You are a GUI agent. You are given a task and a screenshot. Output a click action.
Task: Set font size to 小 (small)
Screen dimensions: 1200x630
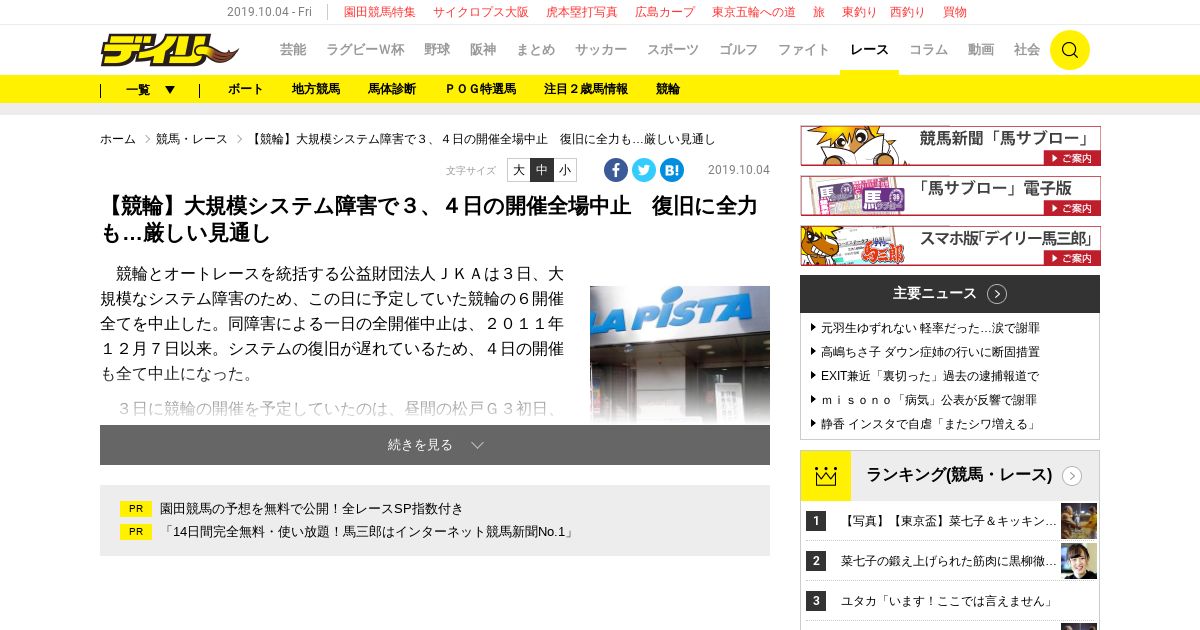point(565,170)
